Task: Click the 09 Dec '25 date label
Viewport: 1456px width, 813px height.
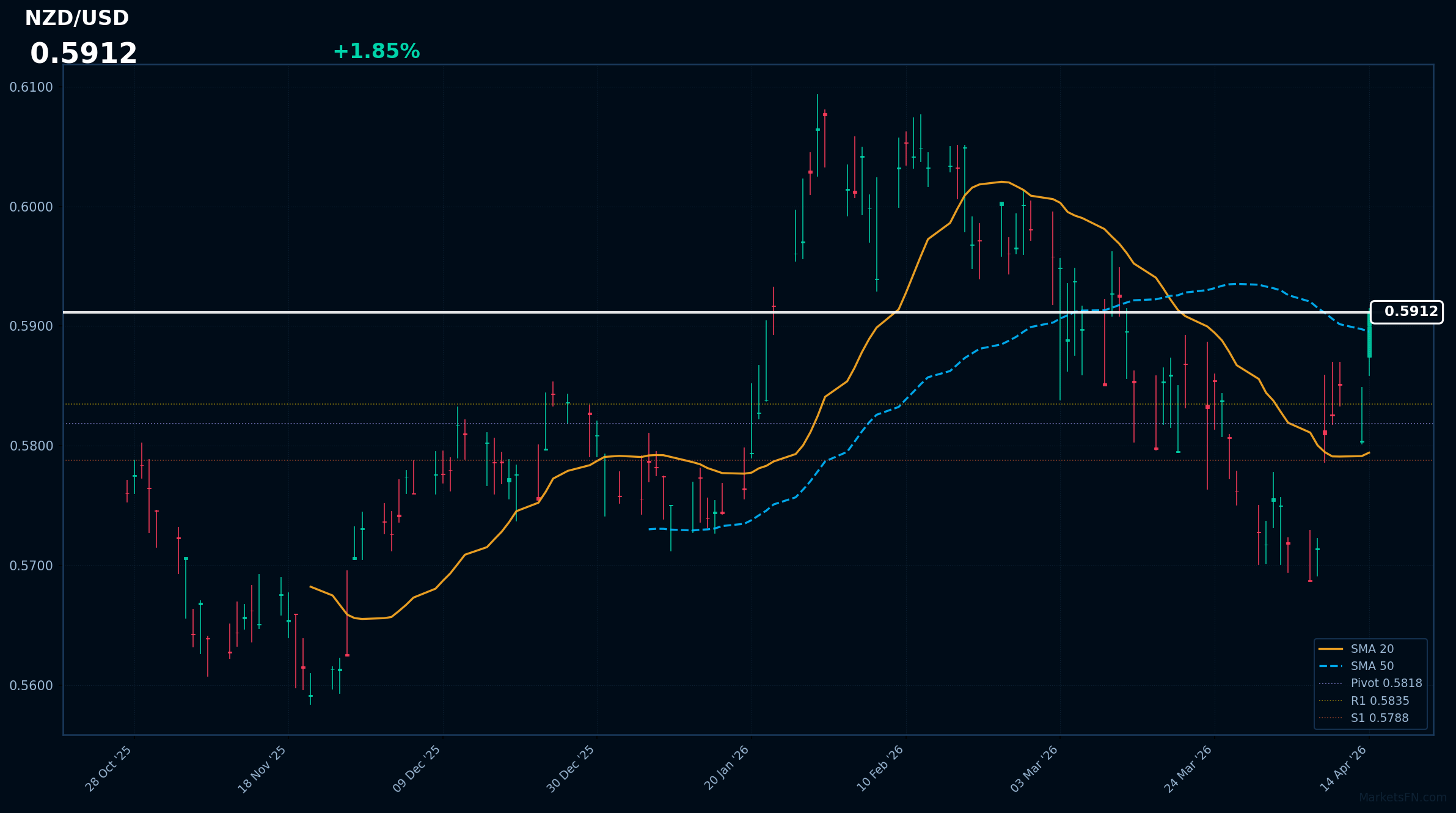Action: click(417, 770)
